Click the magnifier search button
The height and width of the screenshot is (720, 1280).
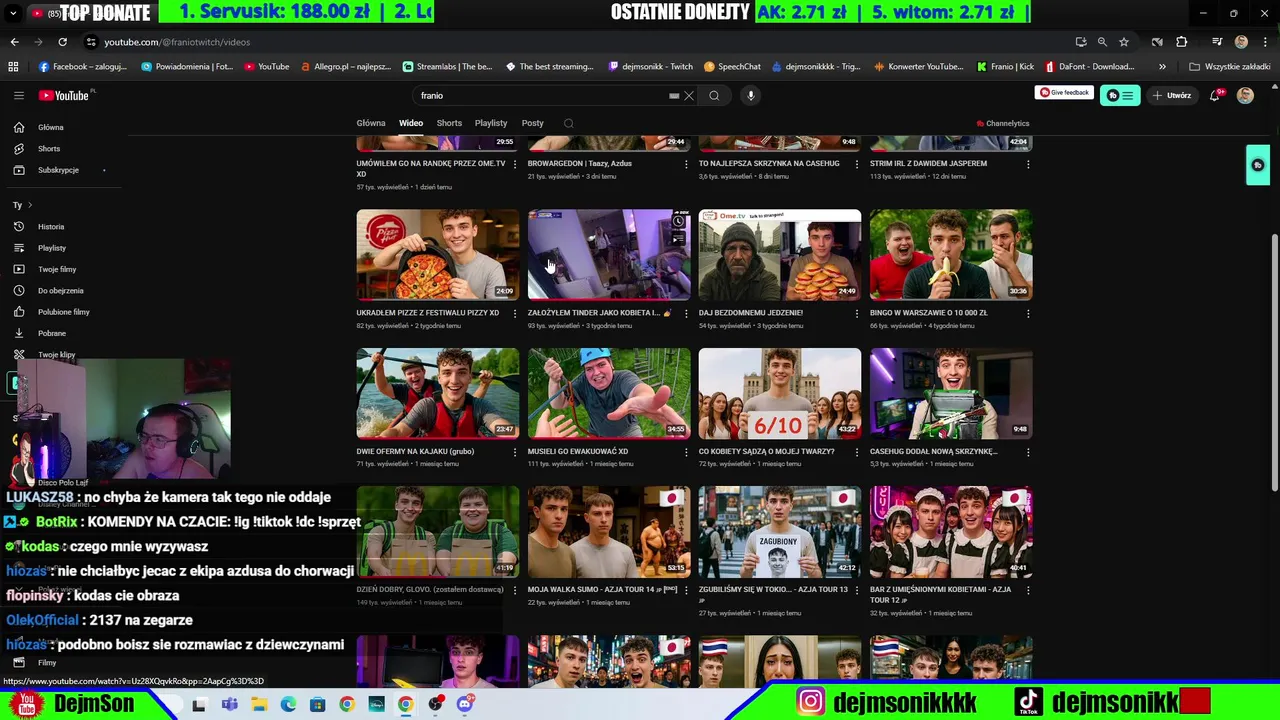click(x=714, y=96)
